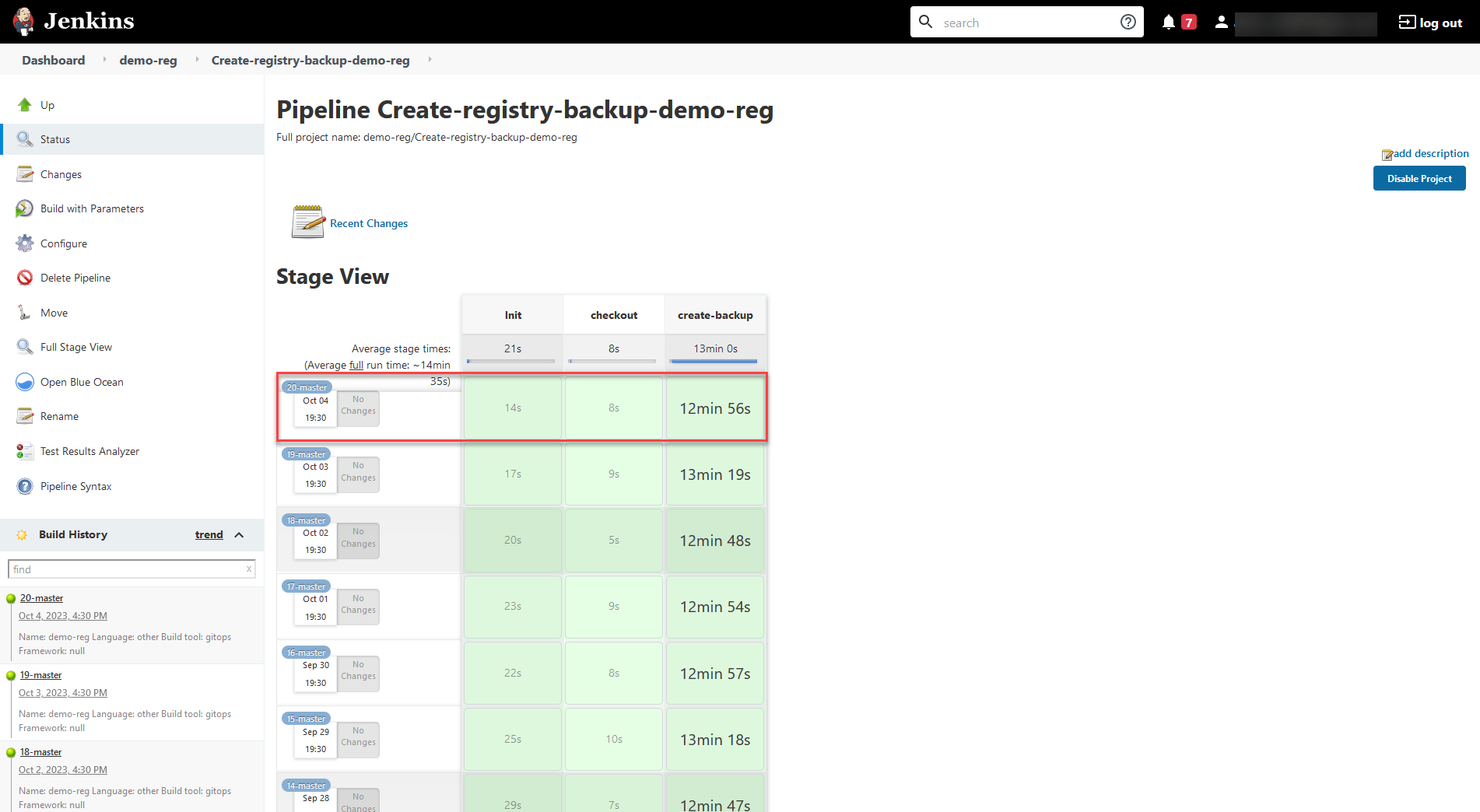Click the Open Blue Ocean icon

(25, 382)
